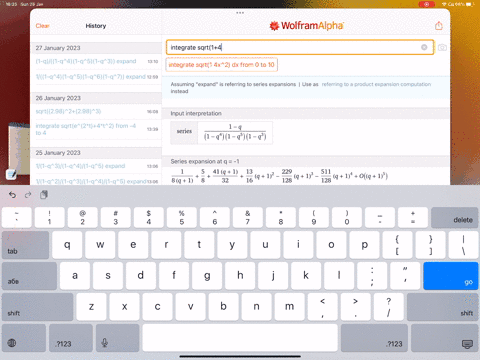
Task: Tap the open parenthesis 9 key
Action: pos(314,218)
